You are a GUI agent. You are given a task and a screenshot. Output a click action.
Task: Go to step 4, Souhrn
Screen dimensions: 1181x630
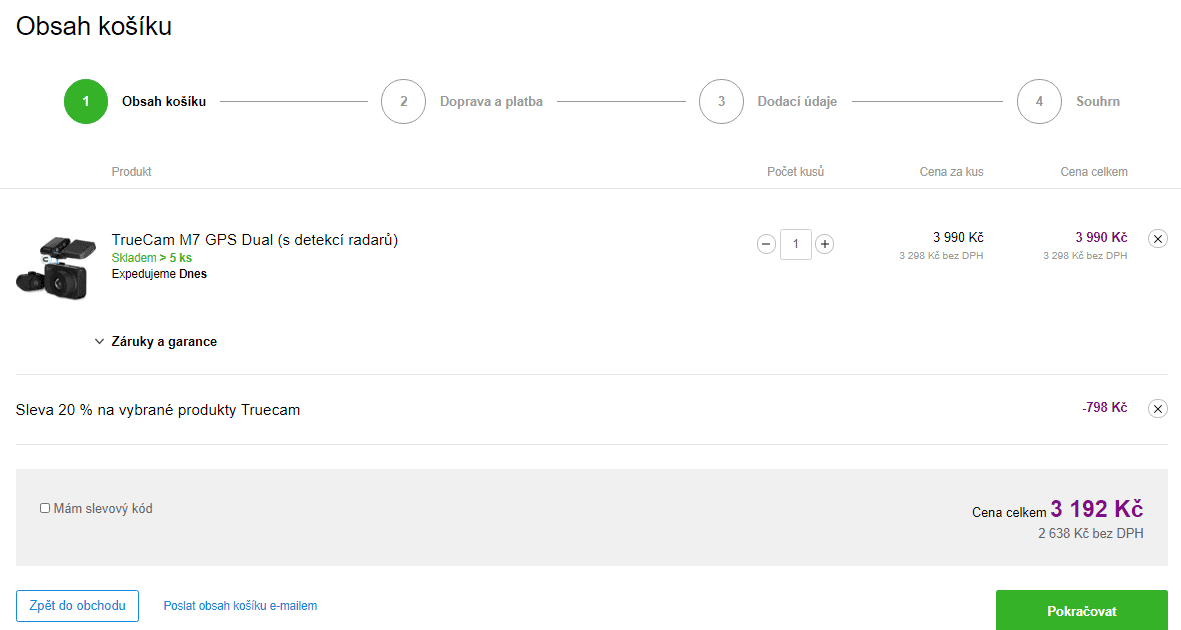1069,102
